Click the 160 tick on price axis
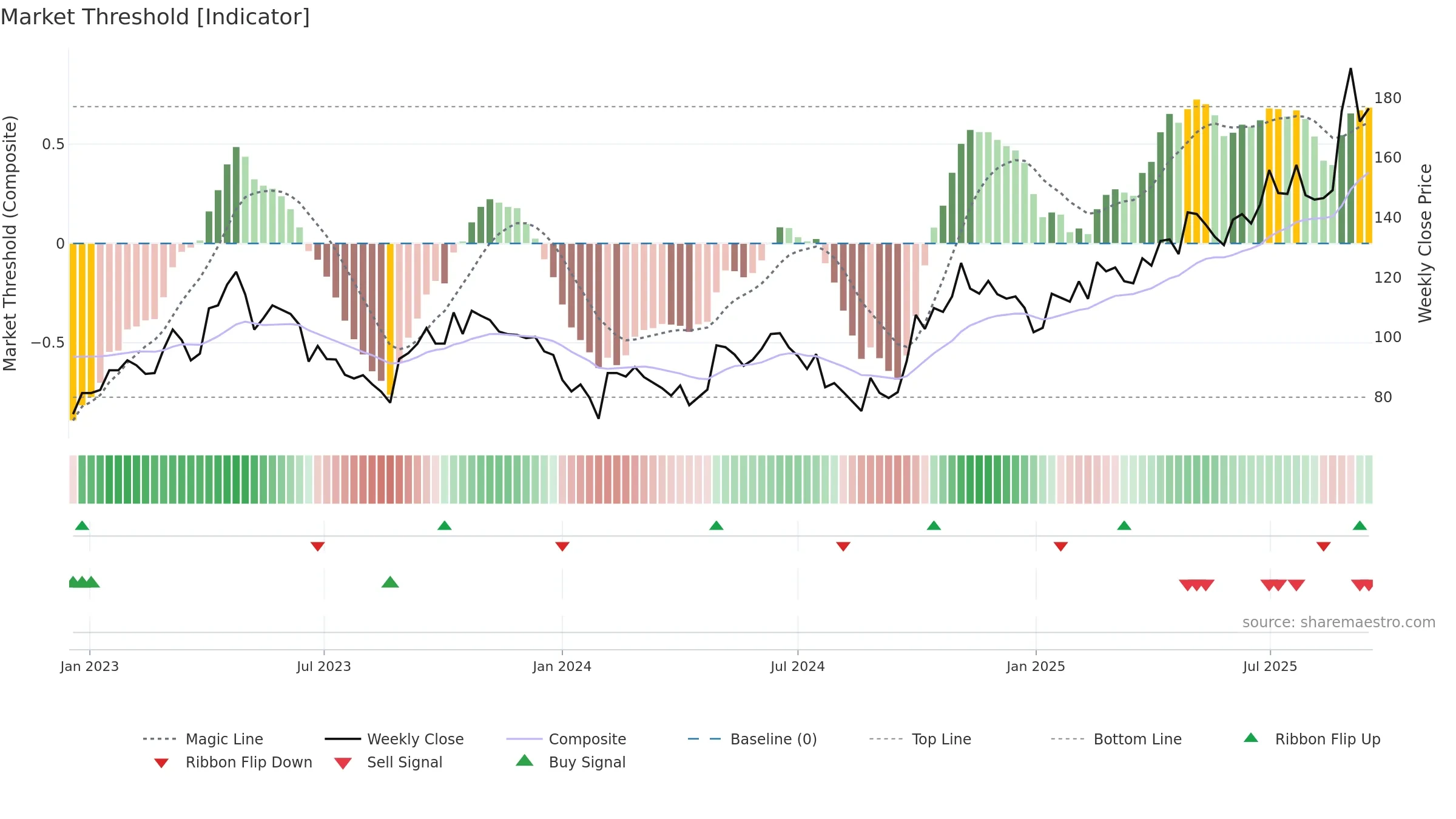This screenshot has width=1456, height=819. click(1387, 158)
